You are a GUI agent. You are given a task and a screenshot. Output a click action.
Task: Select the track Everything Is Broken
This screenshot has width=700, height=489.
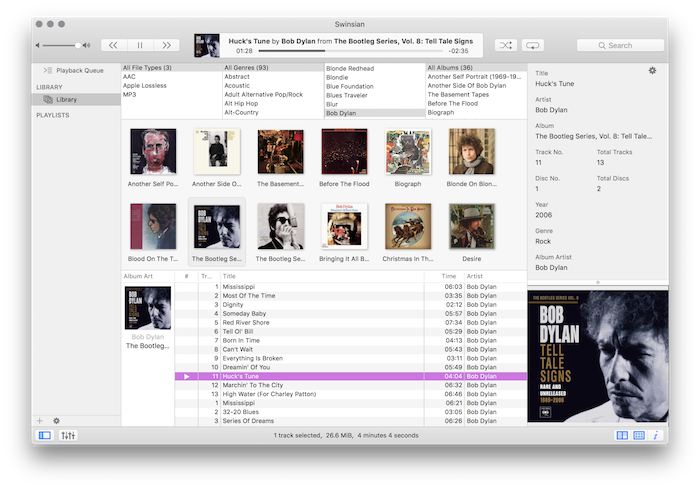pos(351,358)
